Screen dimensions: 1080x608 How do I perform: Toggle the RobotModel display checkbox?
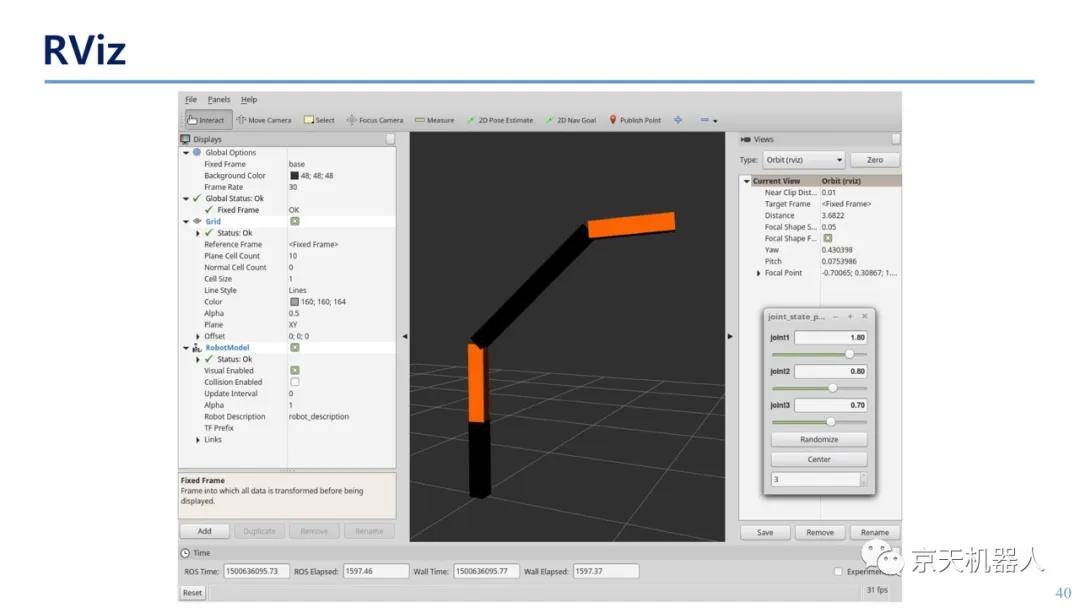click(x=295, y=348)
